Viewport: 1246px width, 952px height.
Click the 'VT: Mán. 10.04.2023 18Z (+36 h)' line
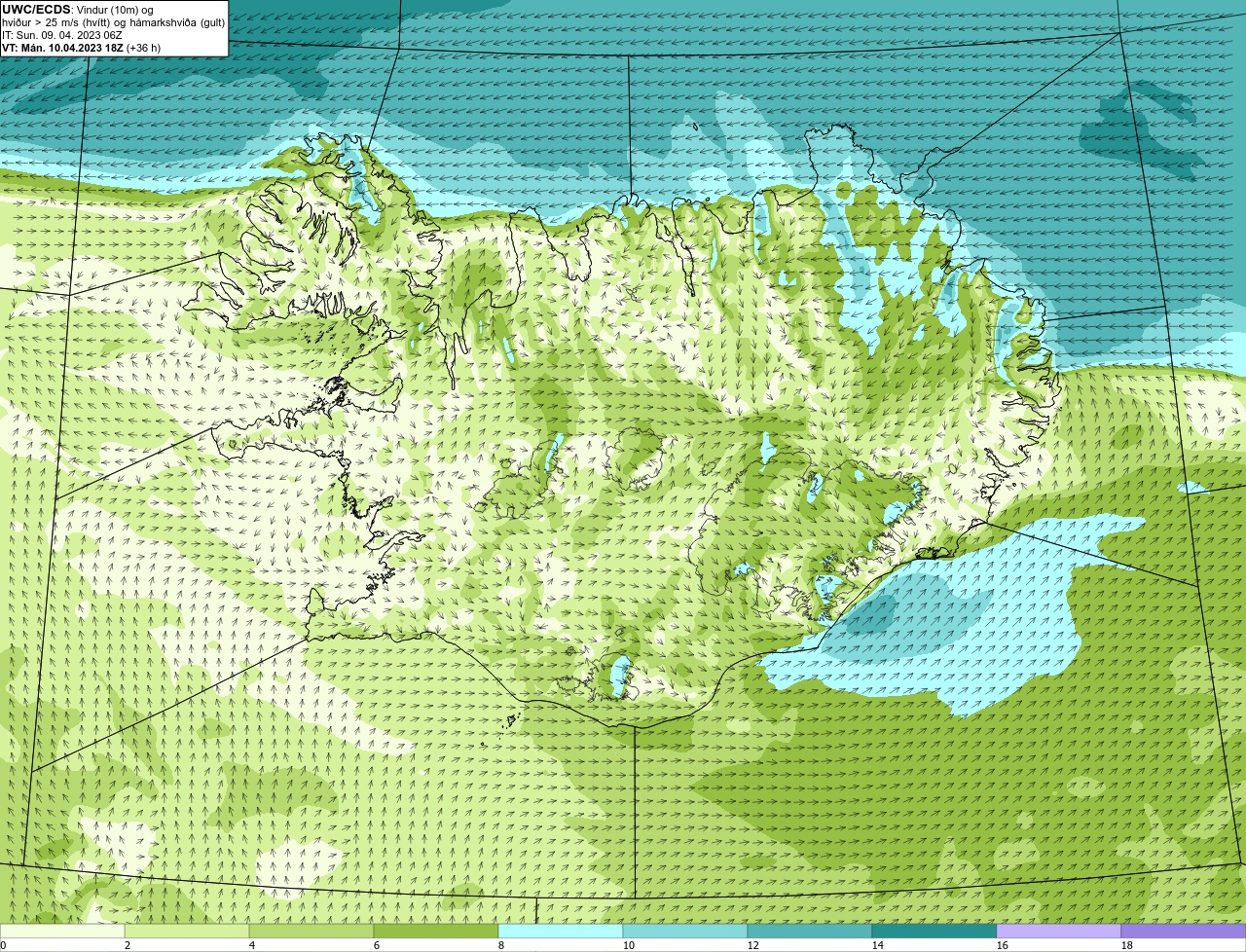coord(82,47)
